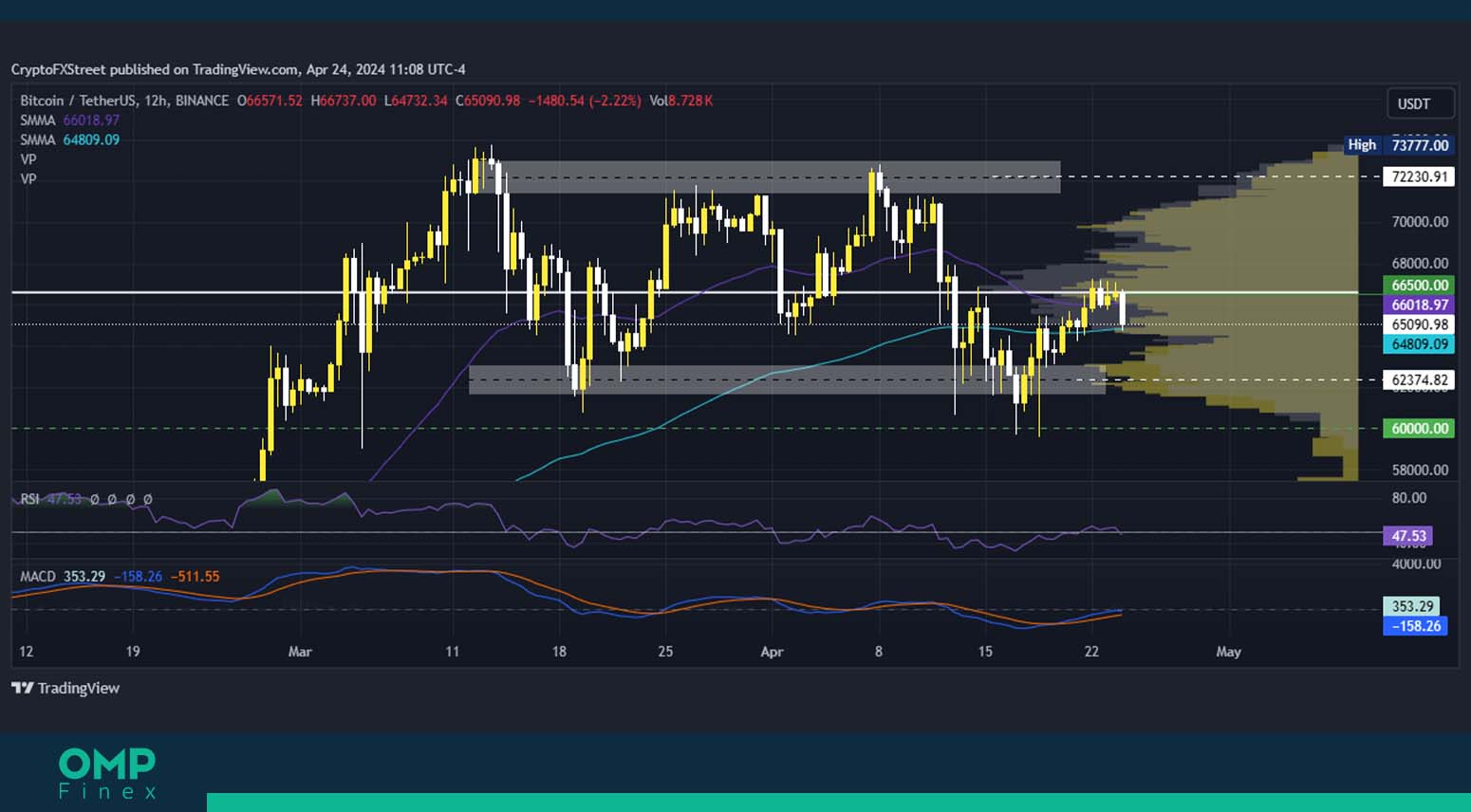Click the 62374.82 price level label
The height and width of the screenshot is (812, 1471).
tap(1419, 380)
